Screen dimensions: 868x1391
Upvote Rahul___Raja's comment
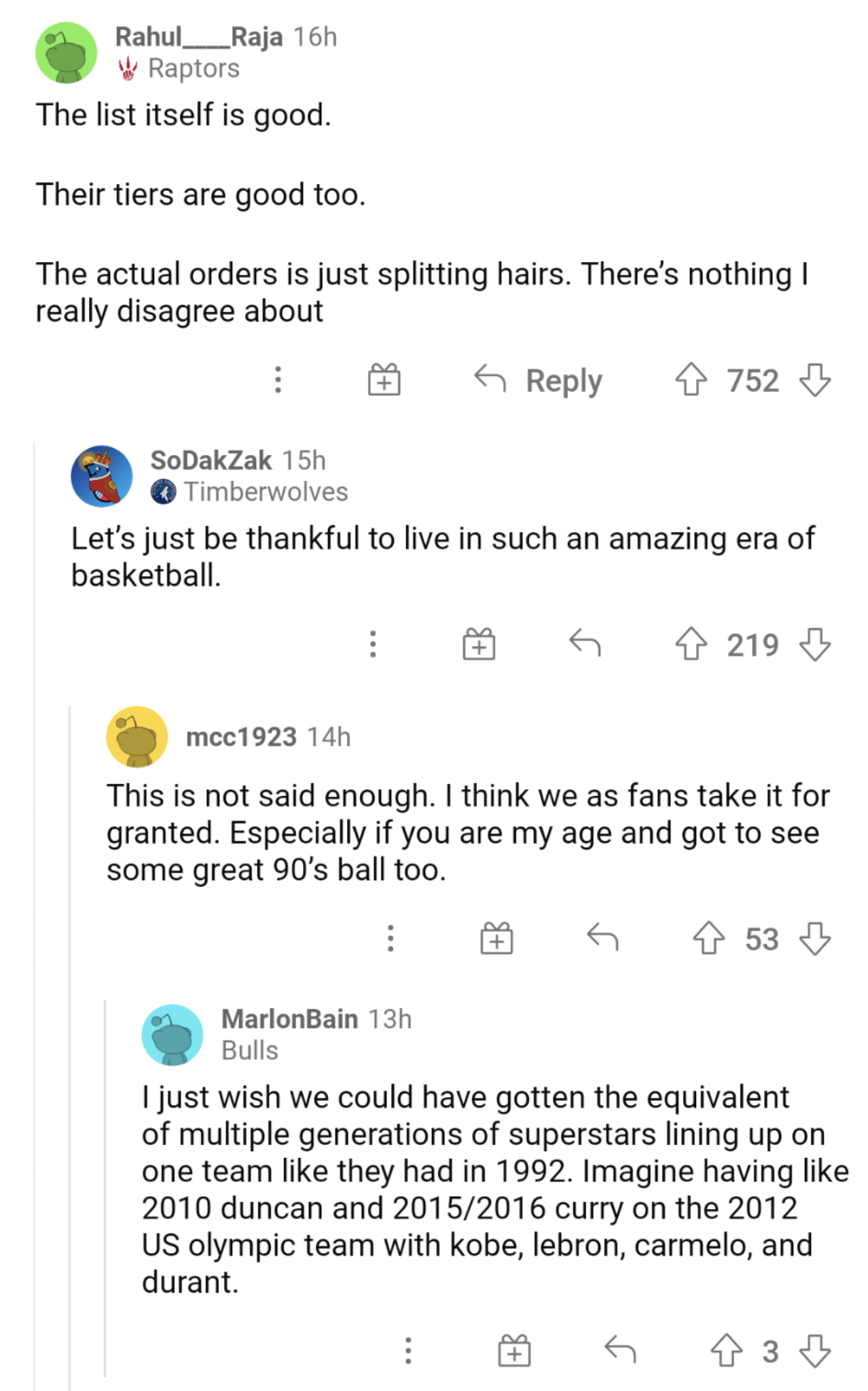tap(691, 380)
